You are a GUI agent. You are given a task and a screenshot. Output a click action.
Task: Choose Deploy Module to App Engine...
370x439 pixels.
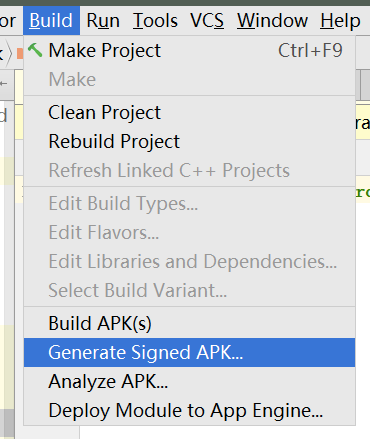click(x=189, y=410)
